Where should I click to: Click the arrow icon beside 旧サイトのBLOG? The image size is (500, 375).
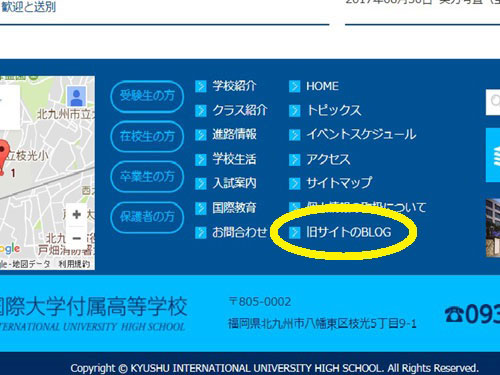(295, 232)
